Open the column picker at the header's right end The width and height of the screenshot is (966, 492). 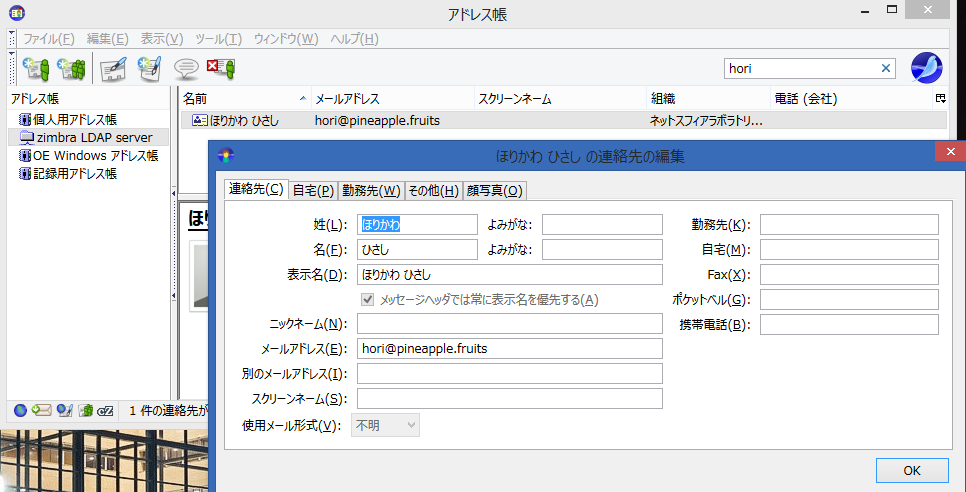coord(940,99)
